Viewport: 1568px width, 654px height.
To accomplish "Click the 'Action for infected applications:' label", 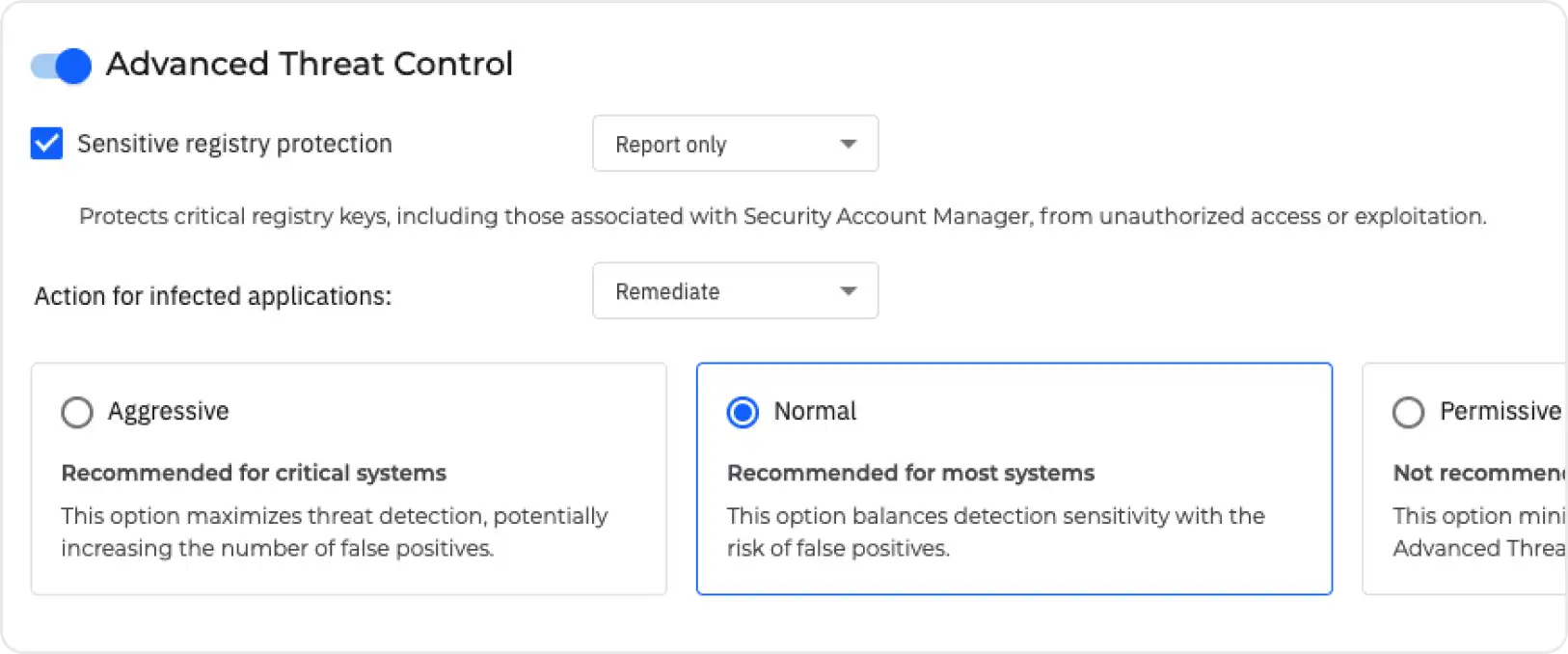I will 213,295.
